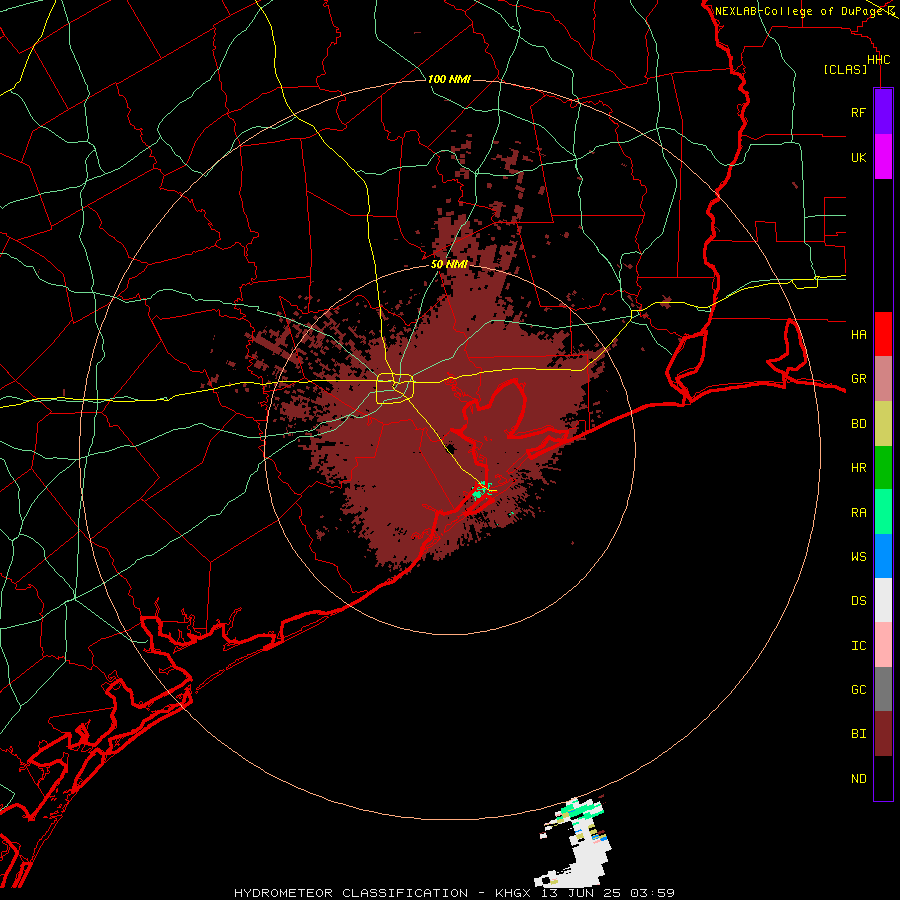Viewport: 900px width, 900px height.
Task: Click the green rain echo at radar site
Action: click(481, 491)
